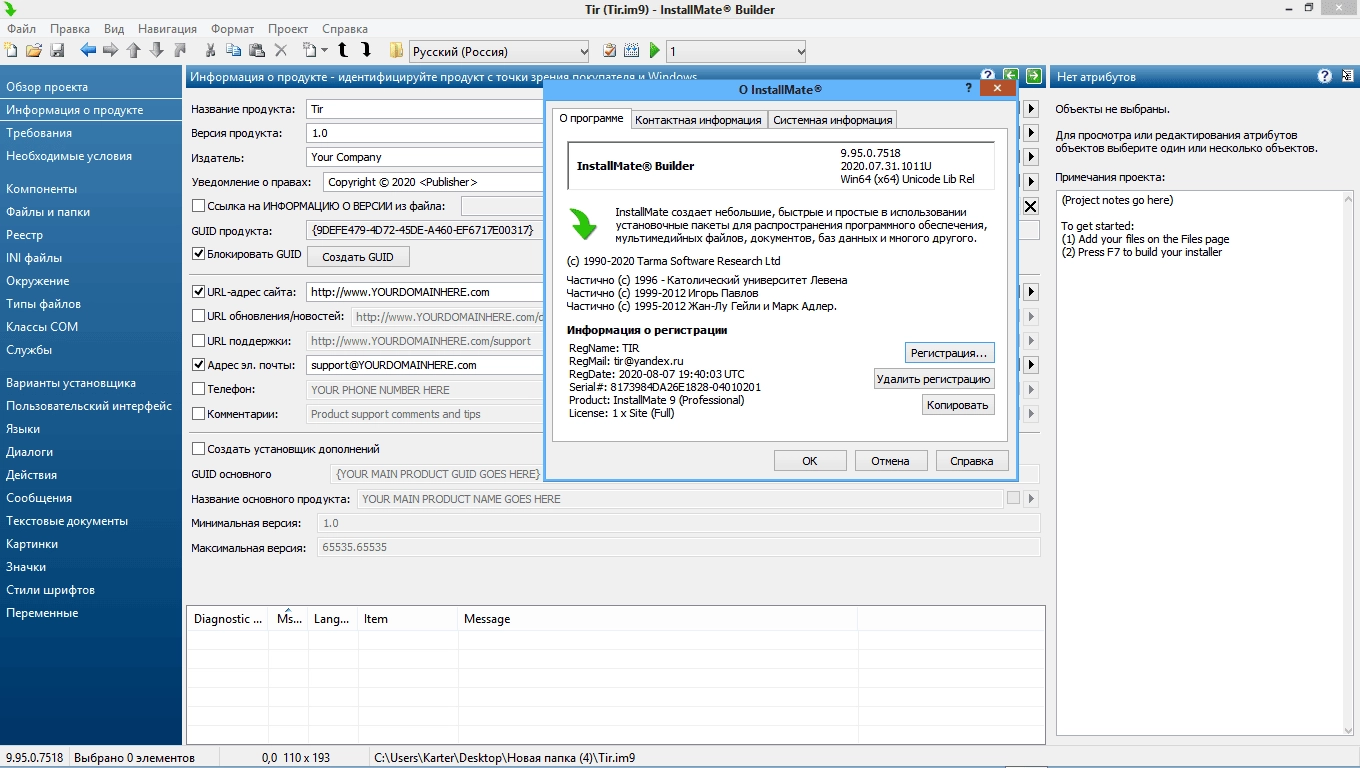This screenshot has width=1360, height=768.
Task: Open help for the product information page
Action: click(988, 76)
